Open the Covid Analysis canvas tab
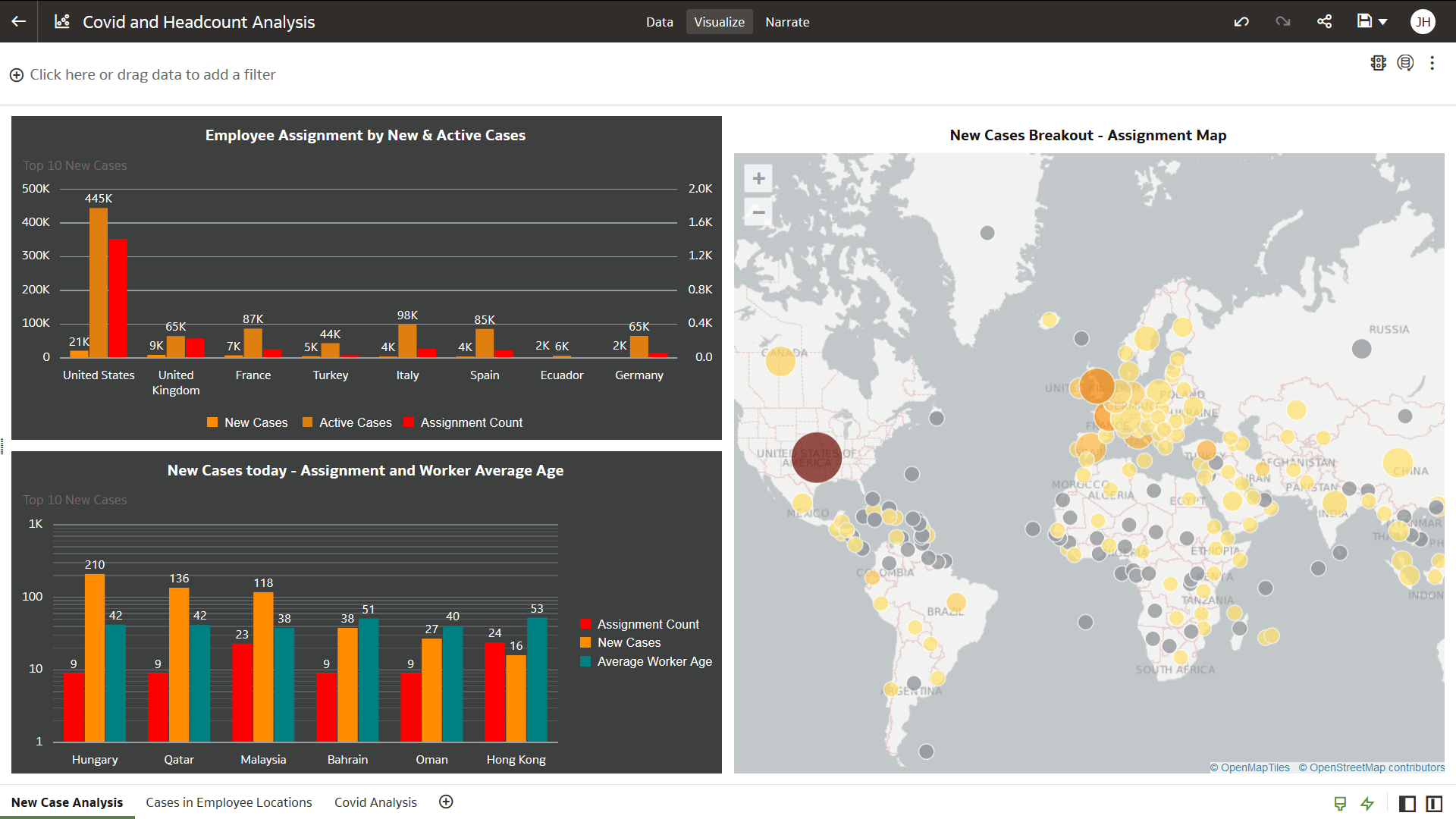Image resolution: width=1456 pixels, height=819 pixels. pos(375,802)
